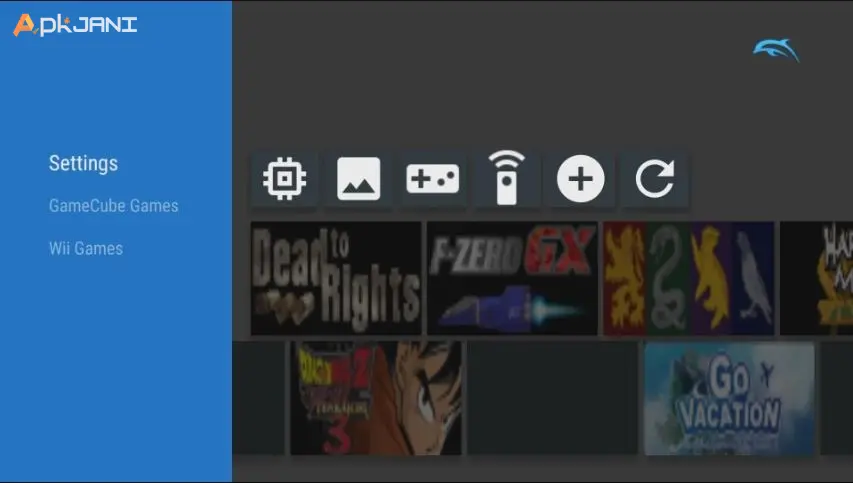The height and width of the screenshot is (483, 853).
Task: Select the blank tile left of Go Vacation
Action: (x=553, y=398)
